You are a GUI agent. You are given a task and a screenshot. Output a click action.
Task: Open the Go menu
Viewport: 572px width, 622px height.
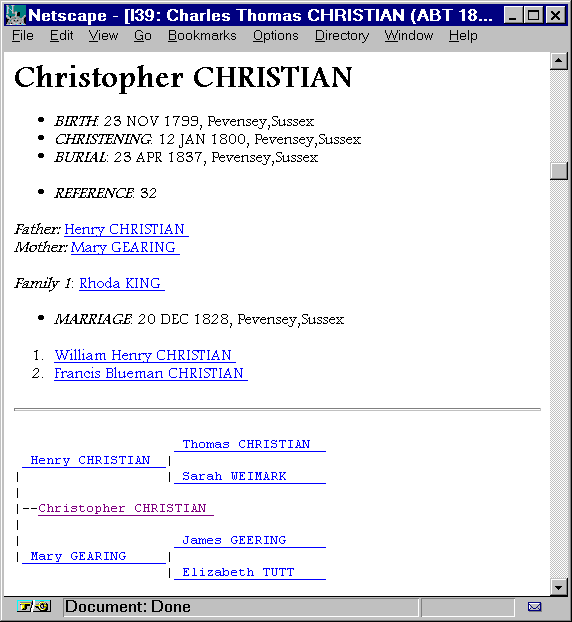(x=142, y=36)
